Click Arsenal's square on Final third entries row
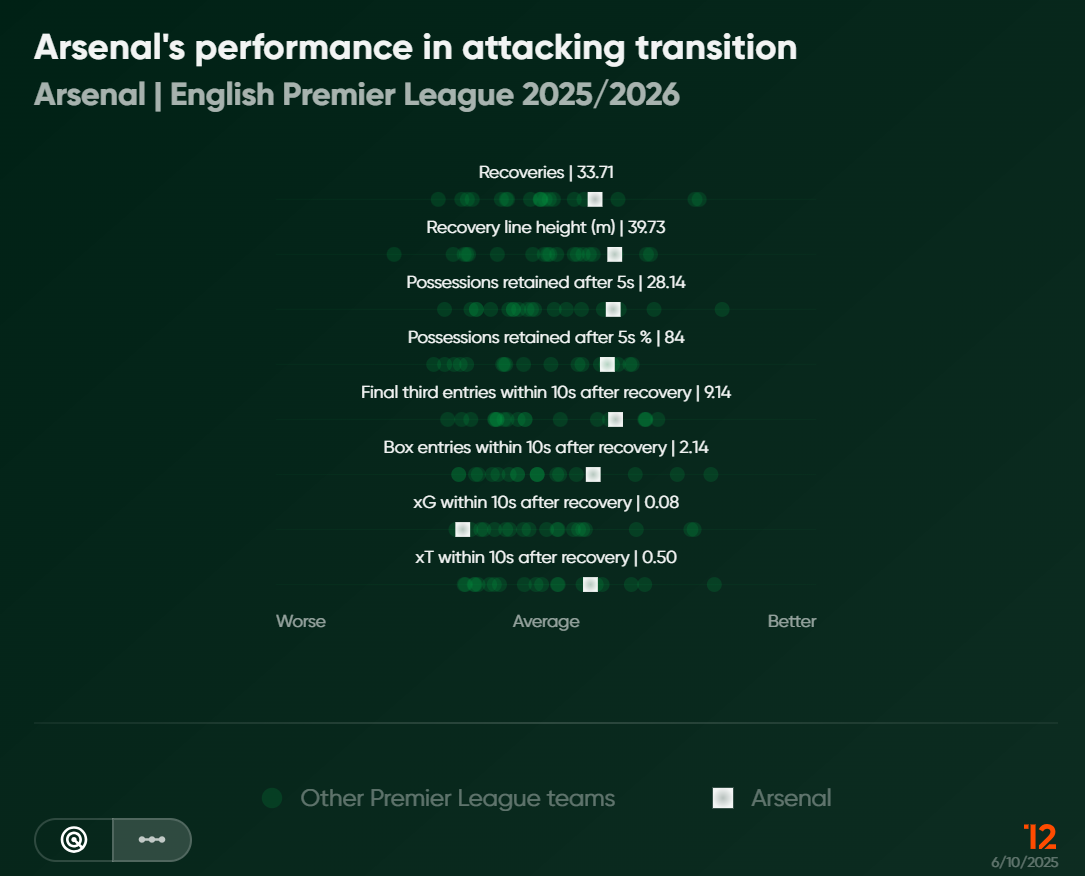 [615, 419]
